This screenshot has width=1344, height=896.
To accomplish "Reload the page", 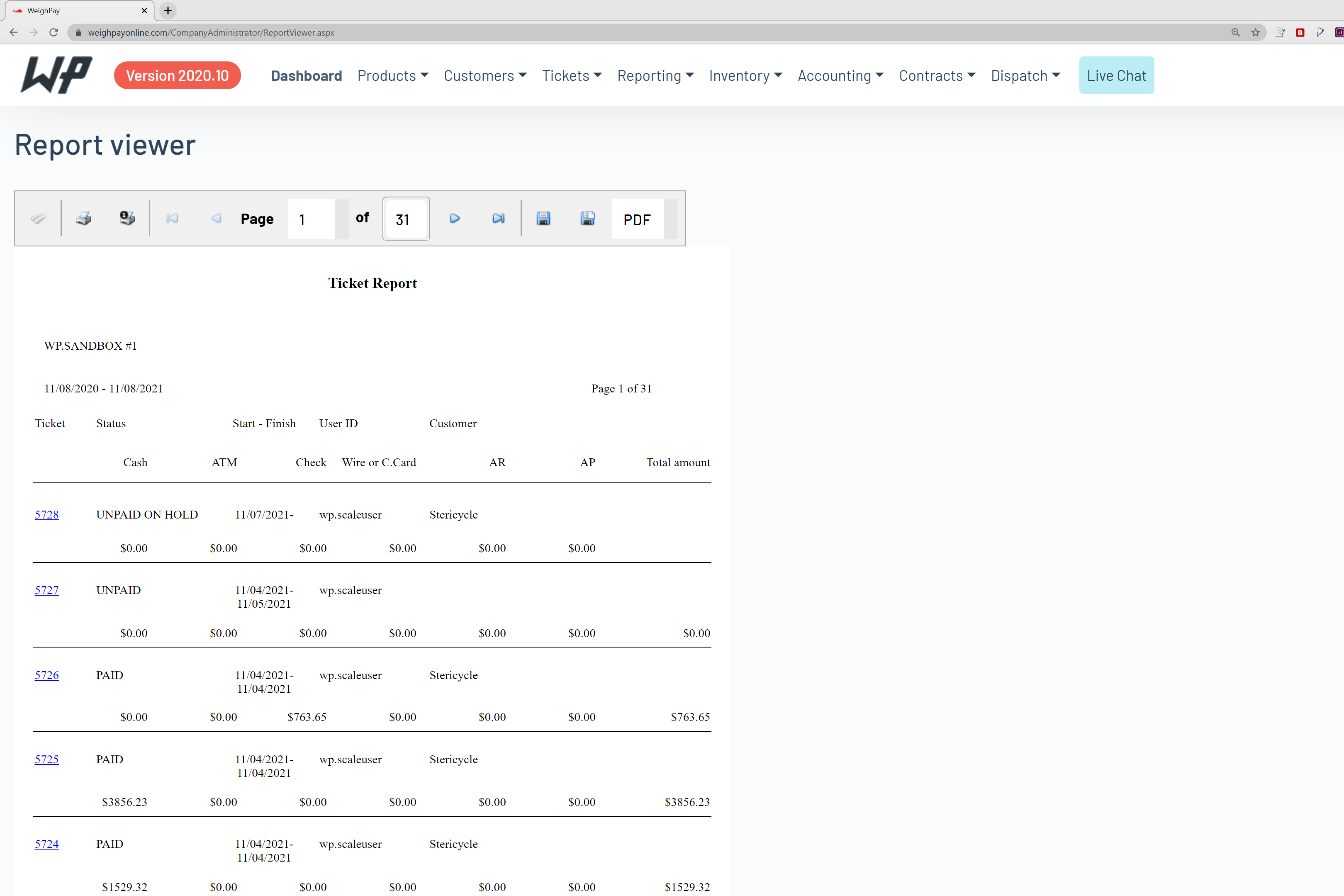I will [54, 33].
